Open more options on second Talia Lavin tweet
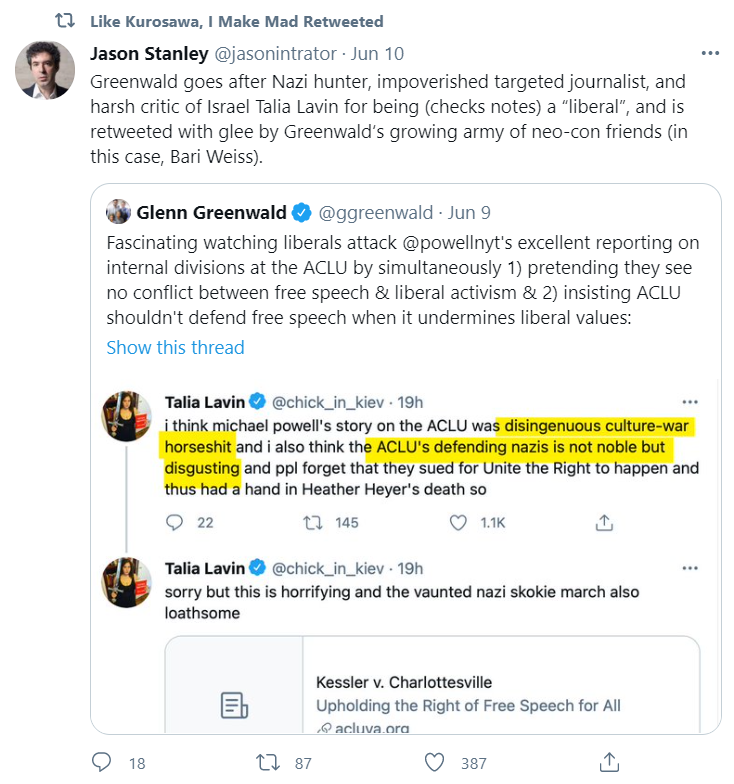The width and height of the screenshot is (734, 784). pyautogui.click(x=690, y=568)
